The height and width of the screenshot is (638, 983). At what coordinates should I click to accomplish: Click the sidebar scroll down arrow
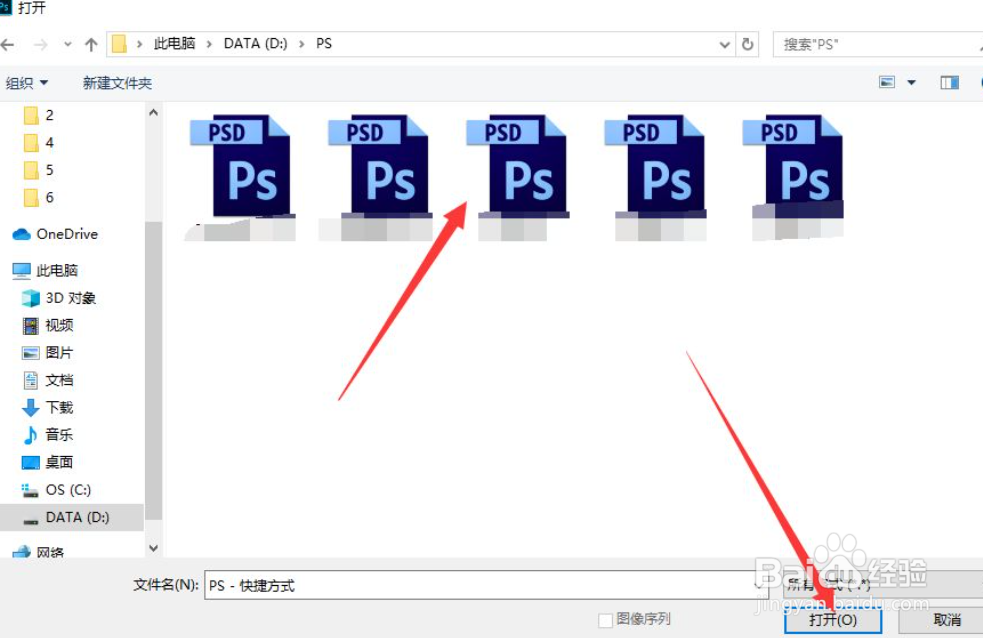(154, 548)
